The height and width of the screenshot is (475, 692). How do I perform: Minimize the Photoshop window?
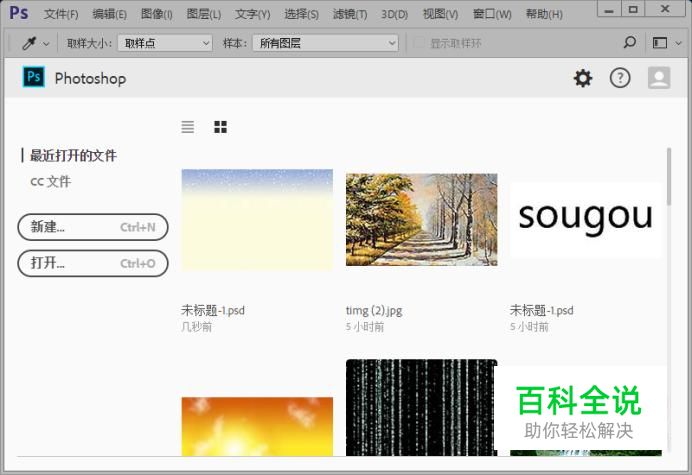click(x=609, y=9)
